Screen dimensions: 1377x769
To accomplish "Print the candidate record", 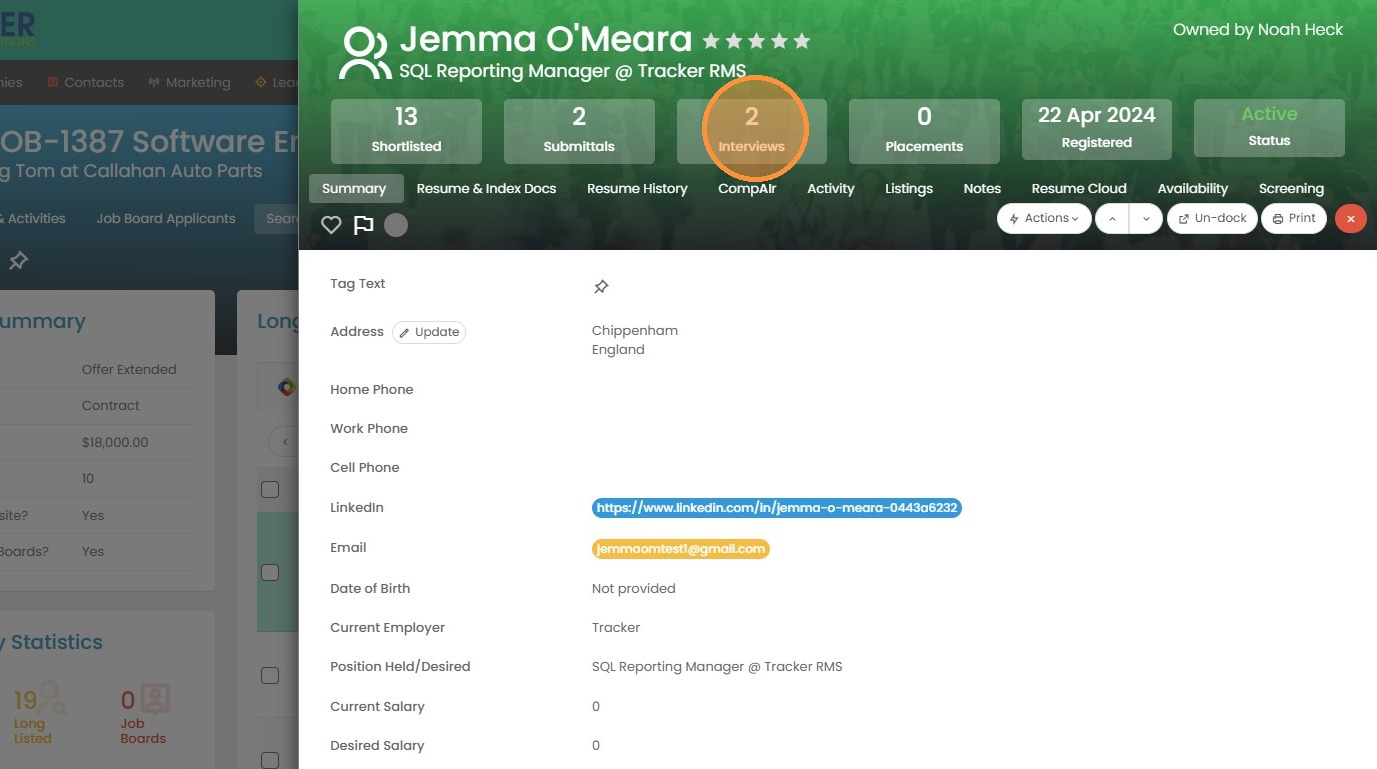I will [1294, 219].
